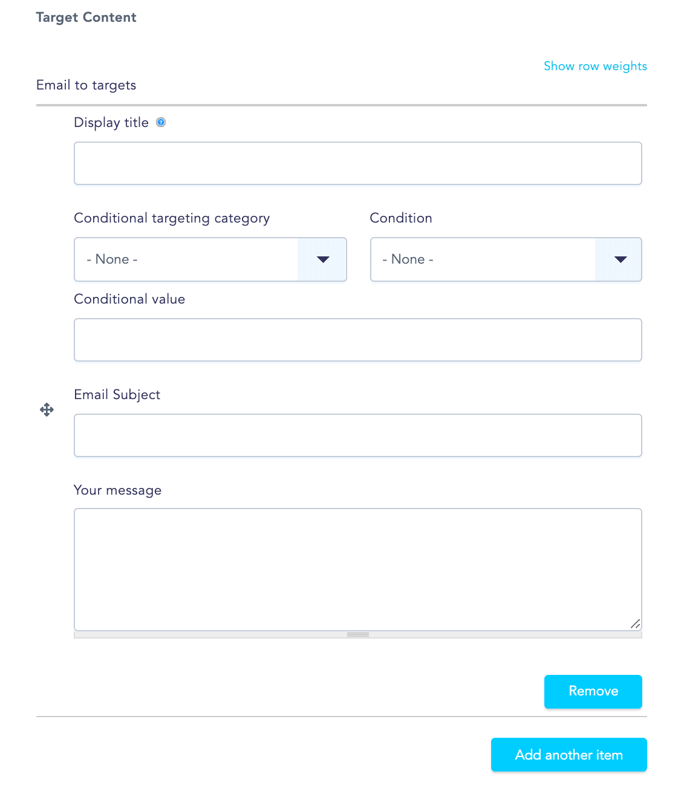This screenshot has height=797, width=687.
Task: Open the Condition dropdown set to None
Action: click(506, 259)
